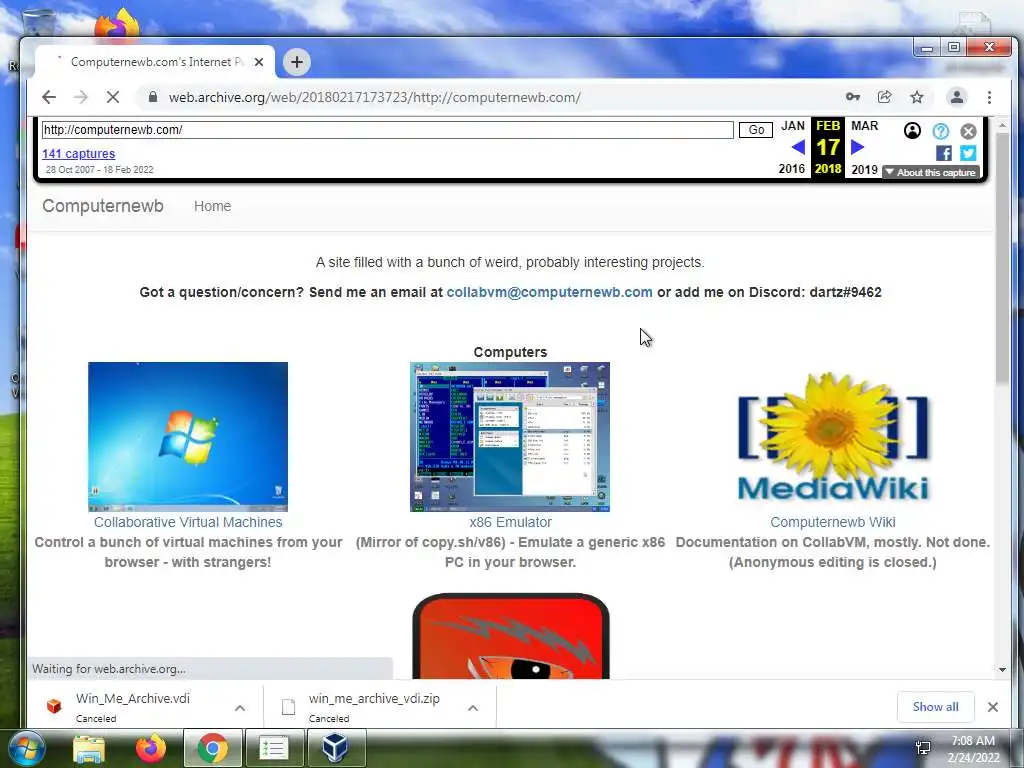Screen dimensions: 1024x768
Task: Share this page via share icon
Action: pyautogui.click(x=884, y=97)
